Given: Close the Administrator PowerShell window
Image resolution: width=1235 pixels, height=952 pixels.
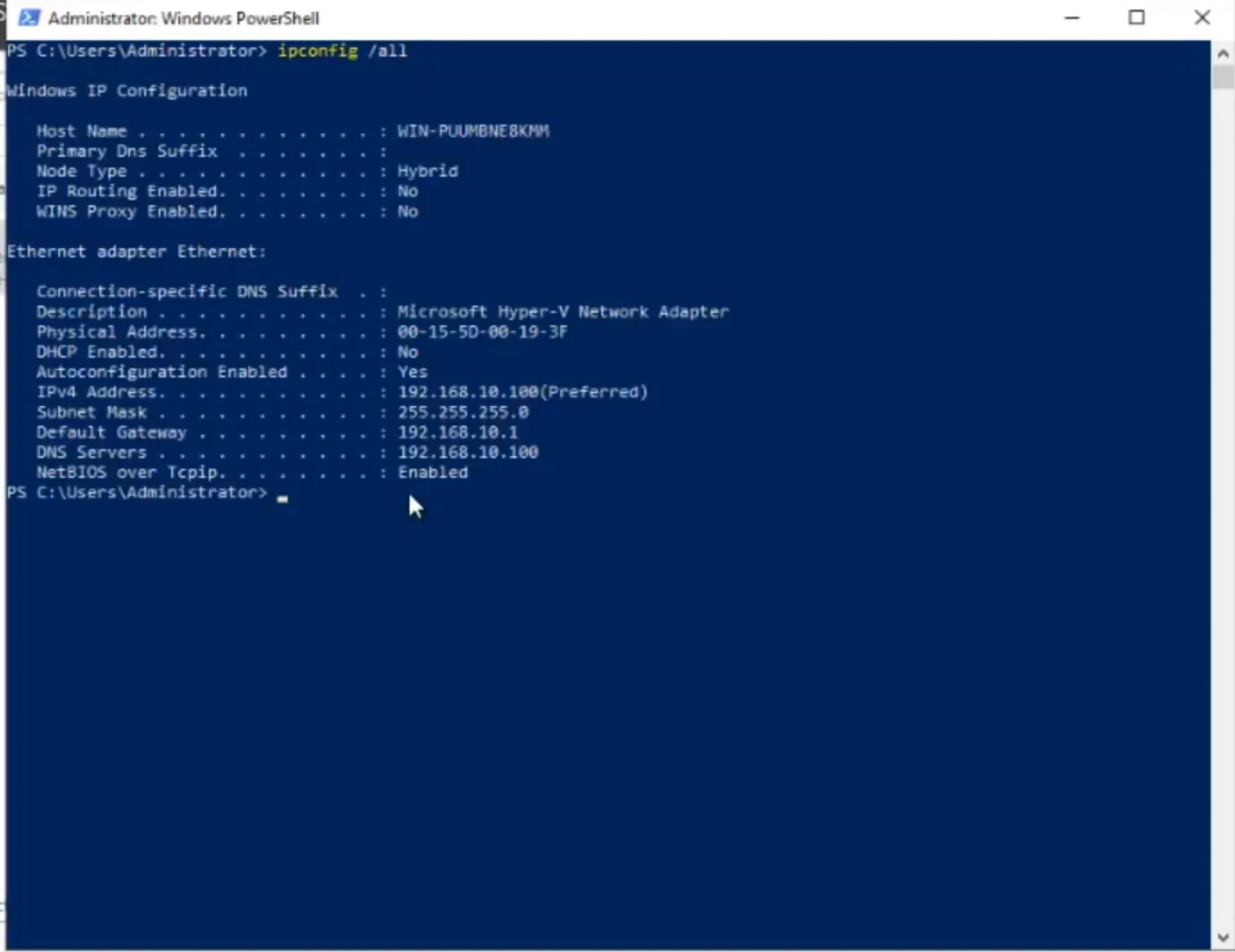Looking at the screenshot, I should (x=1202, y=18).
